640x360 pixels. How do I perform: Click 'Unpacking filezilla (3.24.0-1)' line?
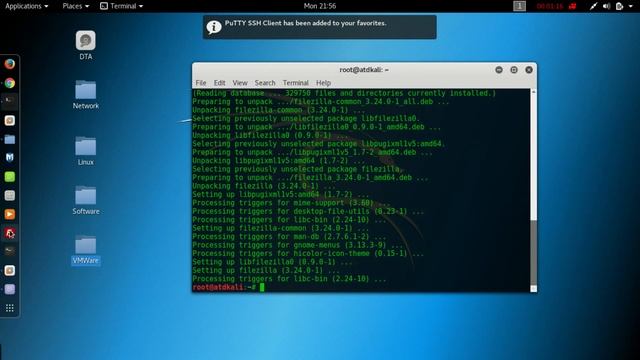point(264,186)
